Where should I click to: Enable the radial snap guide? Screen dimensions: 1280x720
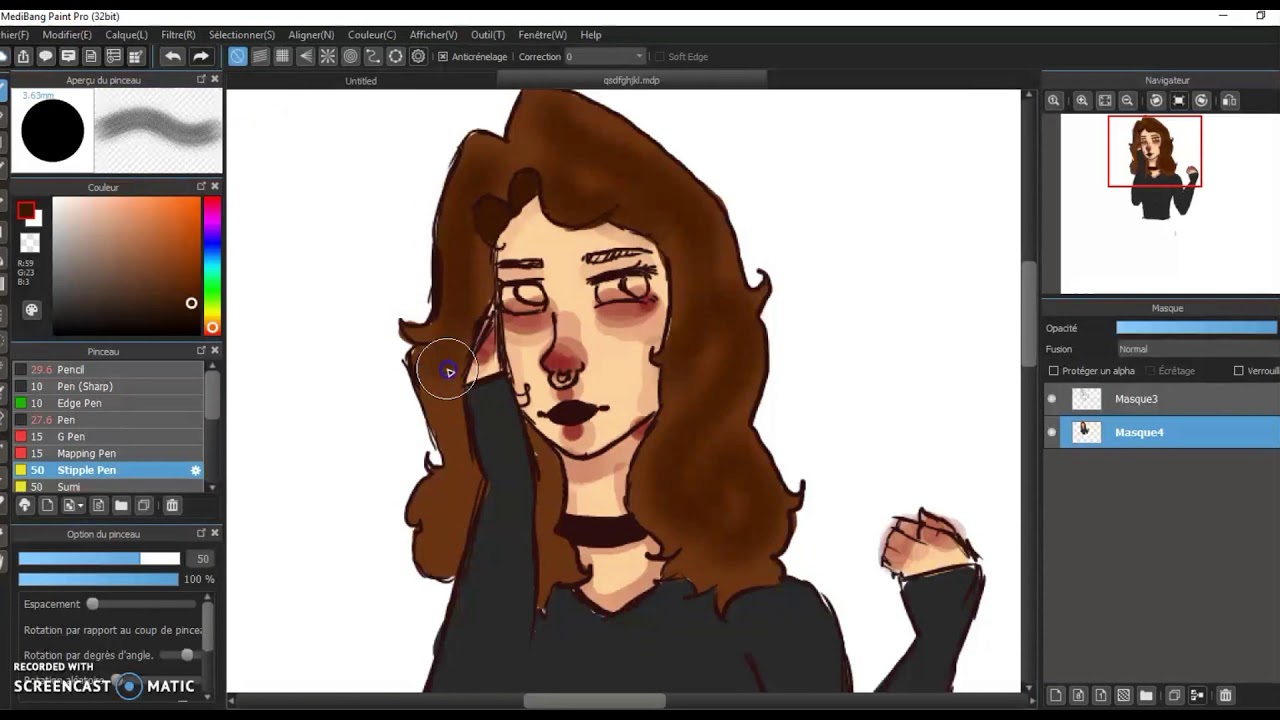point(327,57)
